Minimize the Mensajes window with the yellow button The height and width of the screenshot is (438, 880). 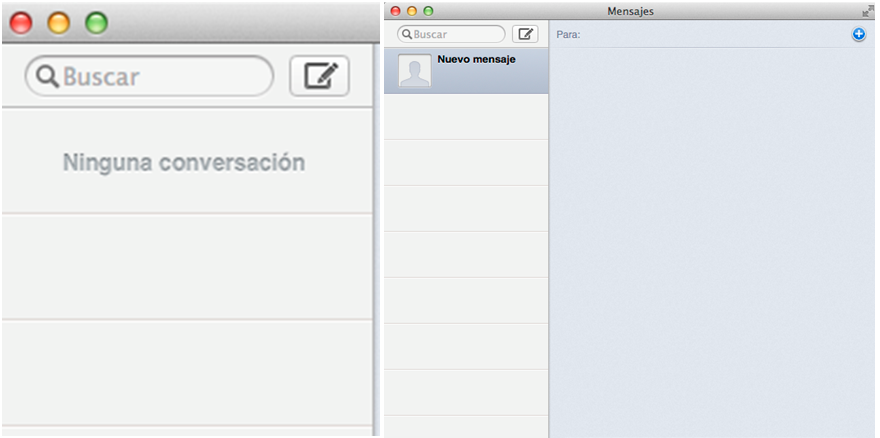point(412,11)
